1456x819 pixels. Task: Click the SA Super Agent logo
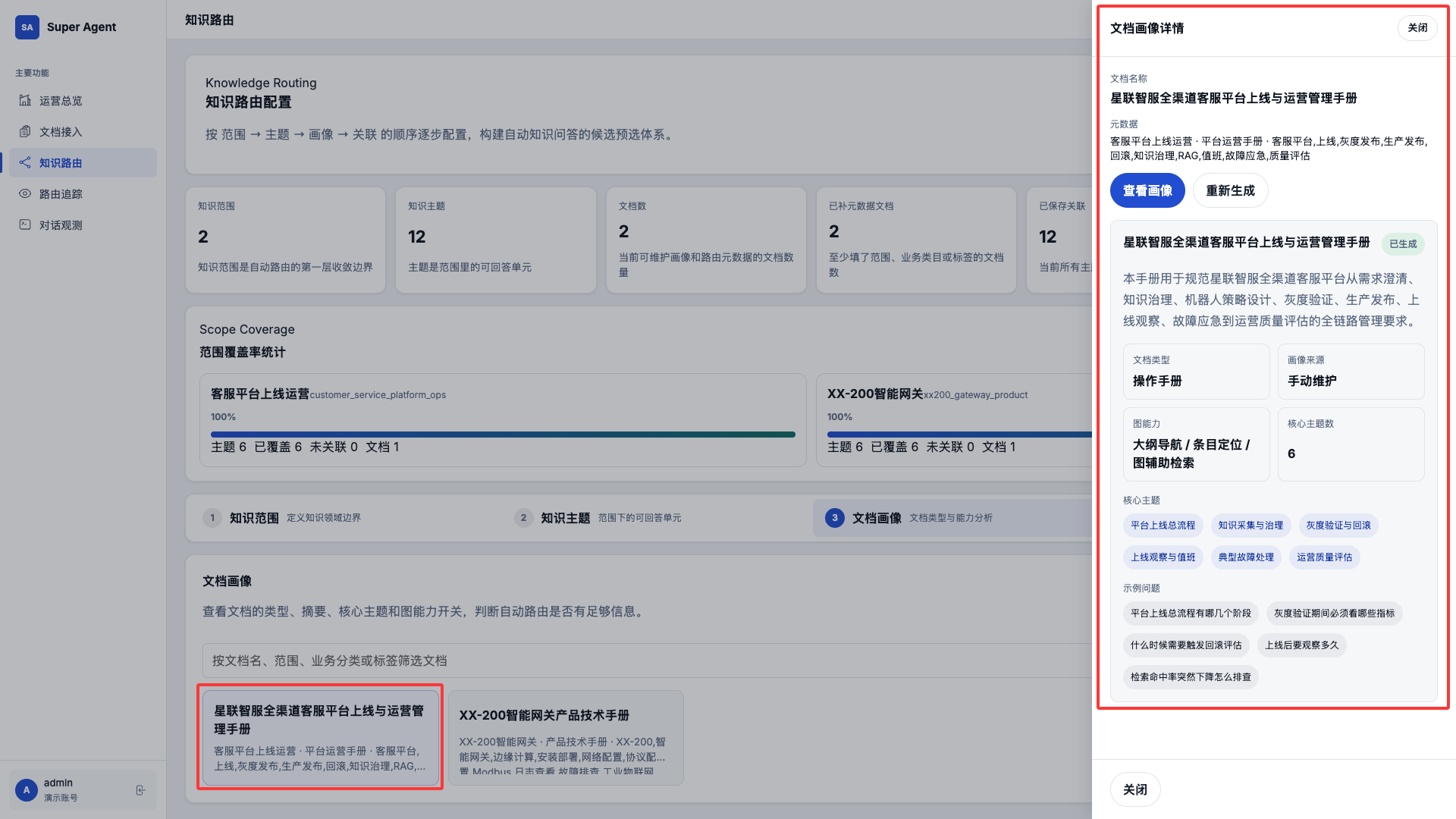click(x=27, y=27)
